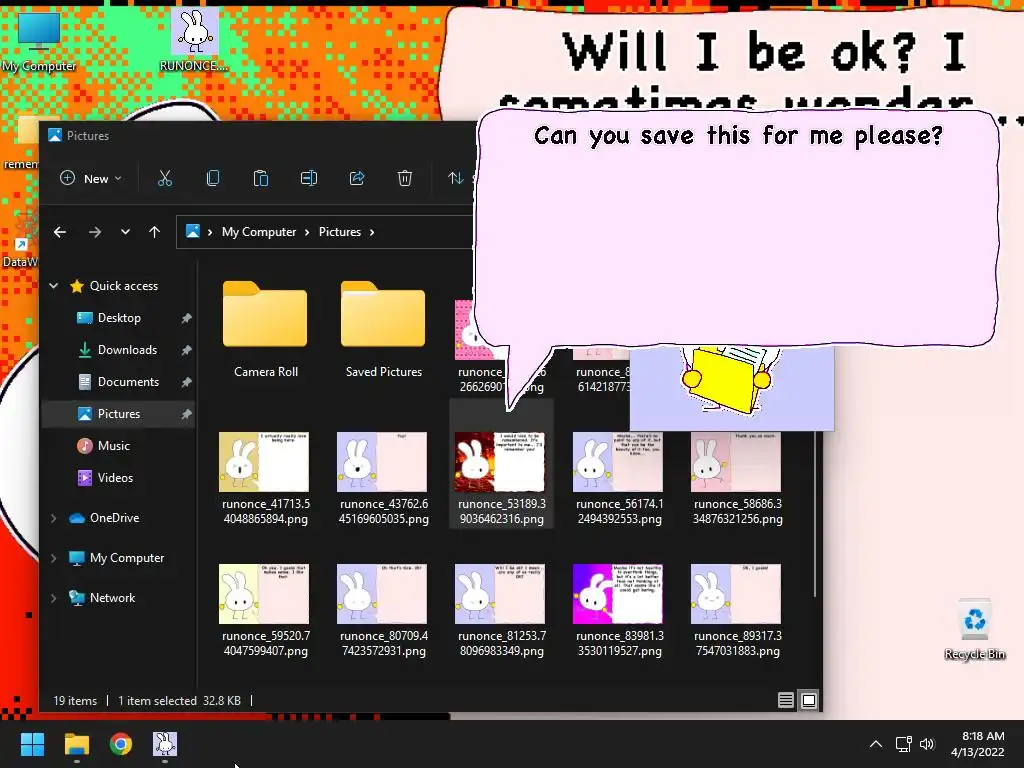Screen dimensions: 1024x768
Task: Select runonce_59520 image thumbnail
Action: [264, 594]
